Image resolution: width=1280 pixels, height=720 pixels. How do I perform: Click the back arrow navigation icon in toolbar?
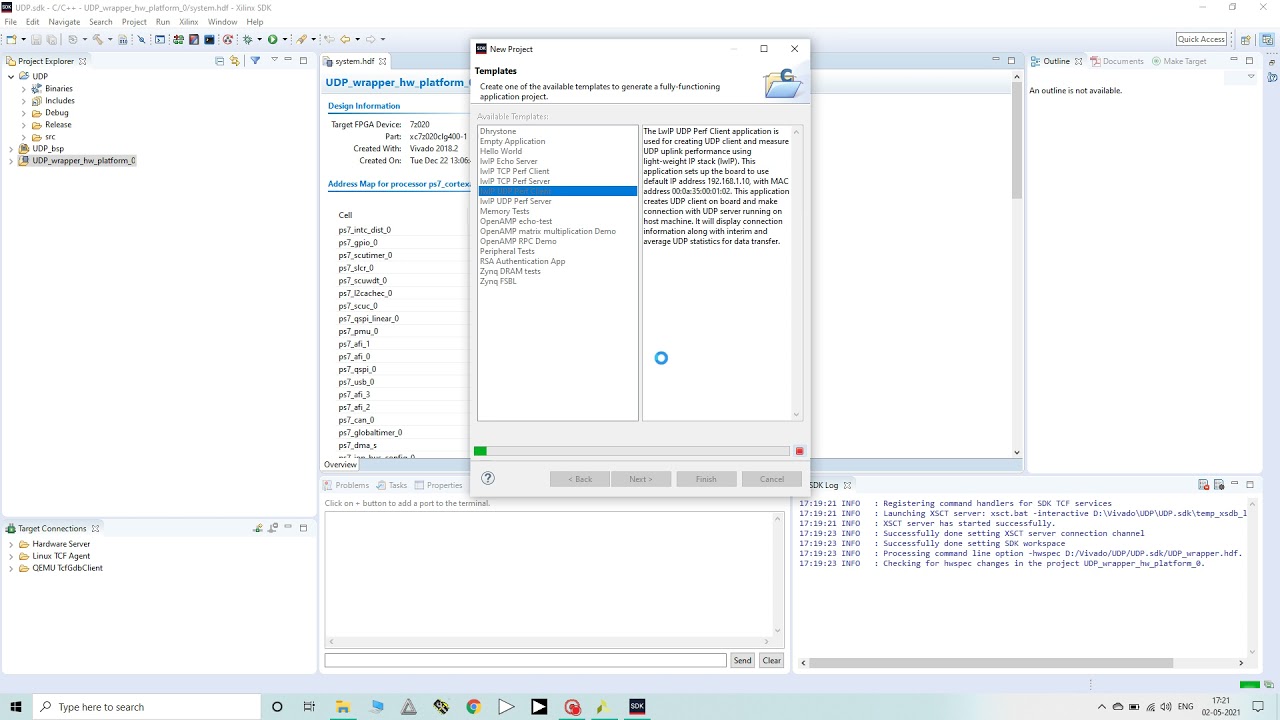coord(345,39)
